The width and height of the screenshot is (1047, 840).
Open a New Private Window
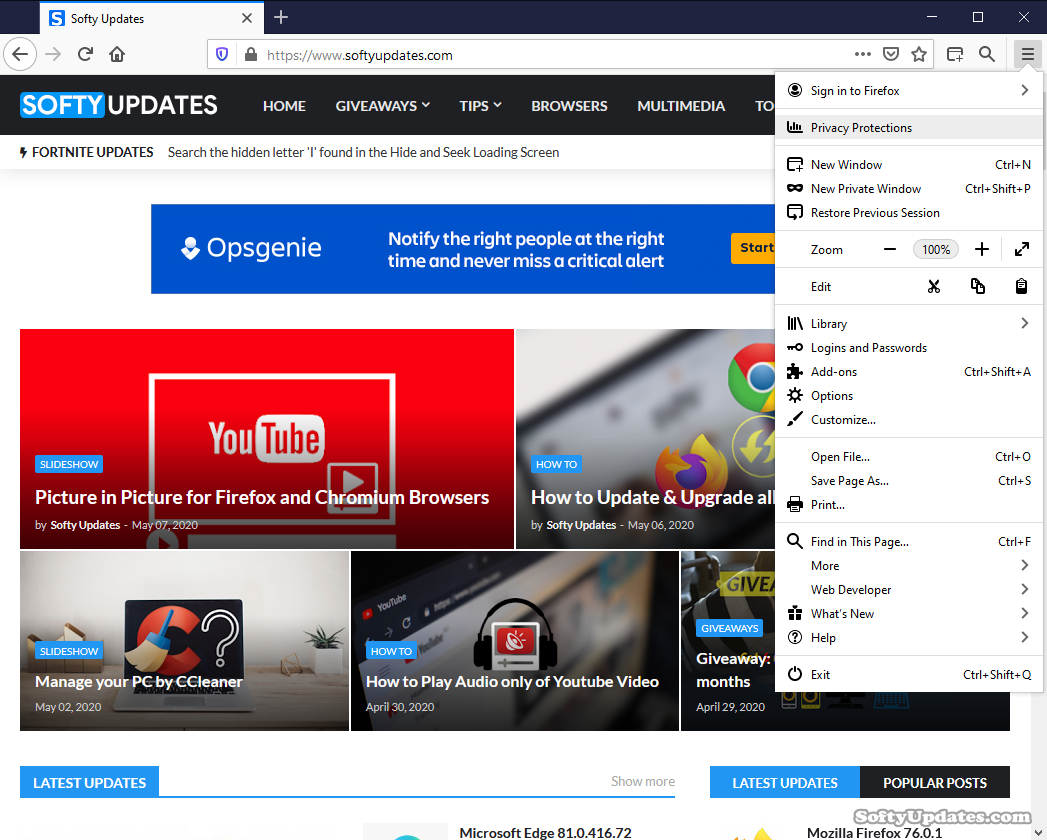(x=909, y=188)
